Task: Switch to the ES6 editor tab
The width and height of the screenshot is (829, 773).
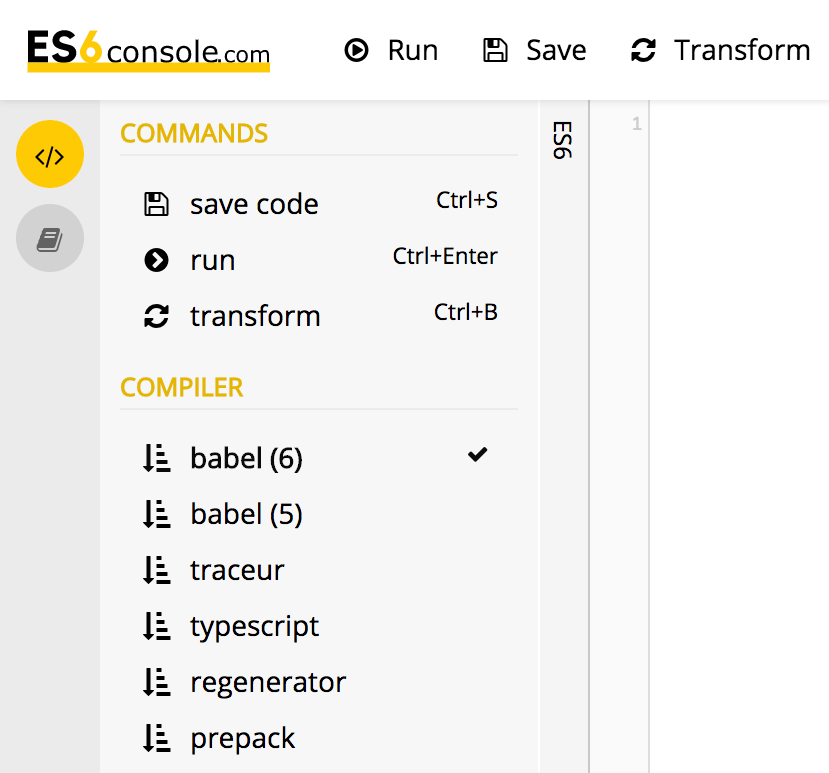Action: [x=563, y=142]
